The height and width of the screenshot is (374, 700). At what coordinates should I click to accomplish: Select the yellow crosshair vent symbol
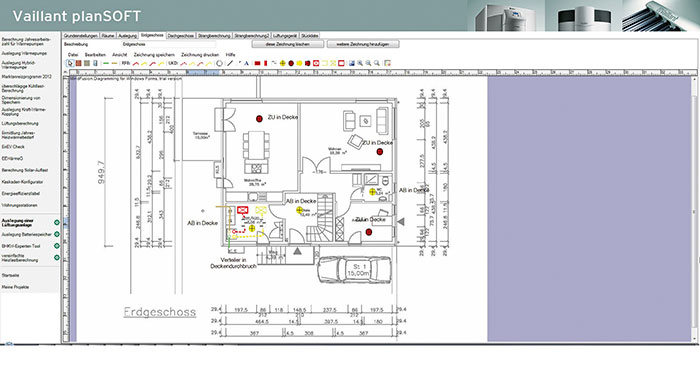[x=283, y=63]
